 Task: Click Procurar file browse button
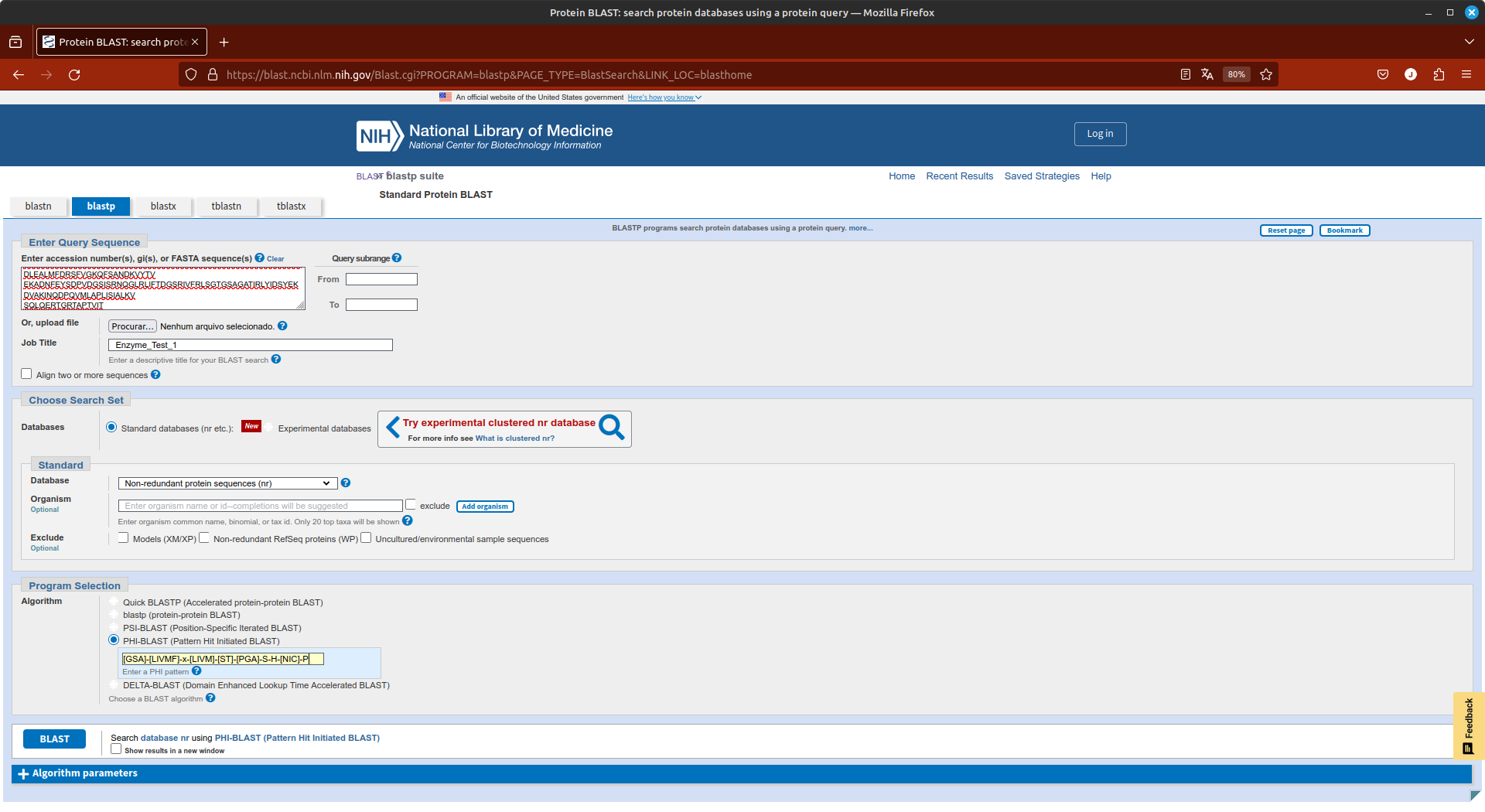click(x=132, y=326)
